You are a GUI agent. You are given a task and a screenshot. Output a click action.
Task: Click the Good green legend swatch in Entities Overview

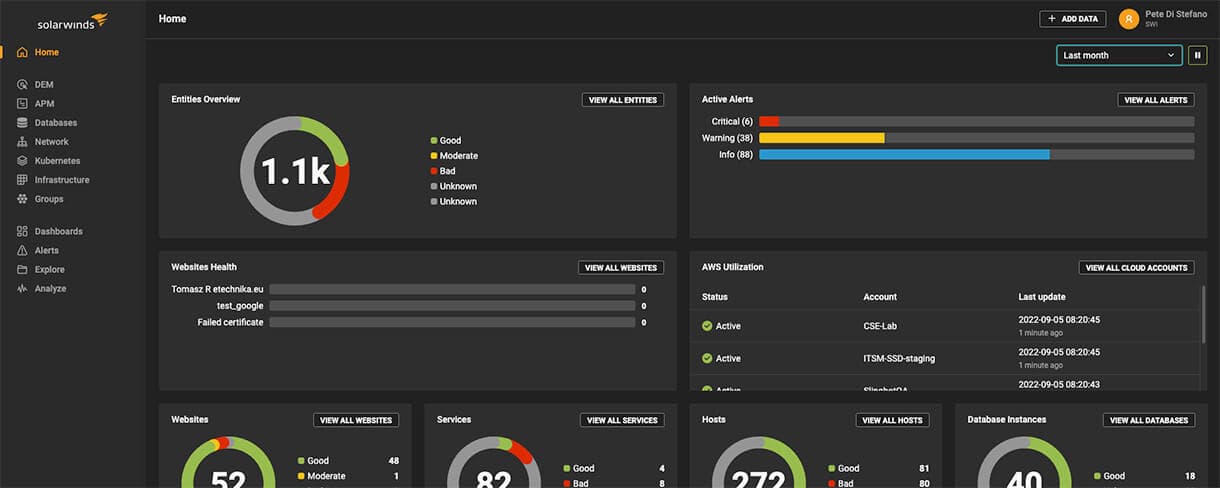434,141
